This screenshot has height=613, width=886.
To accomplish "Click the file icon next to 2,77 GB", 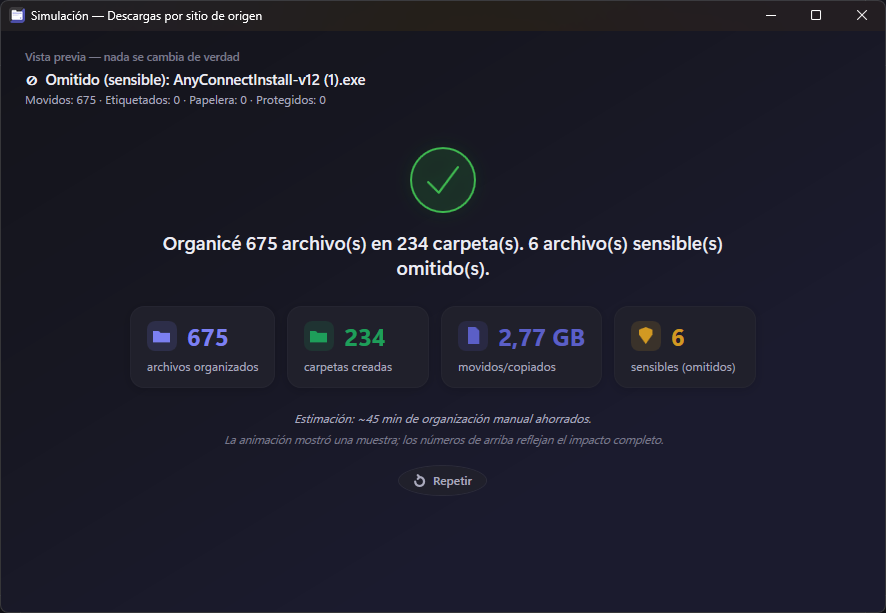I will point(473,337).
